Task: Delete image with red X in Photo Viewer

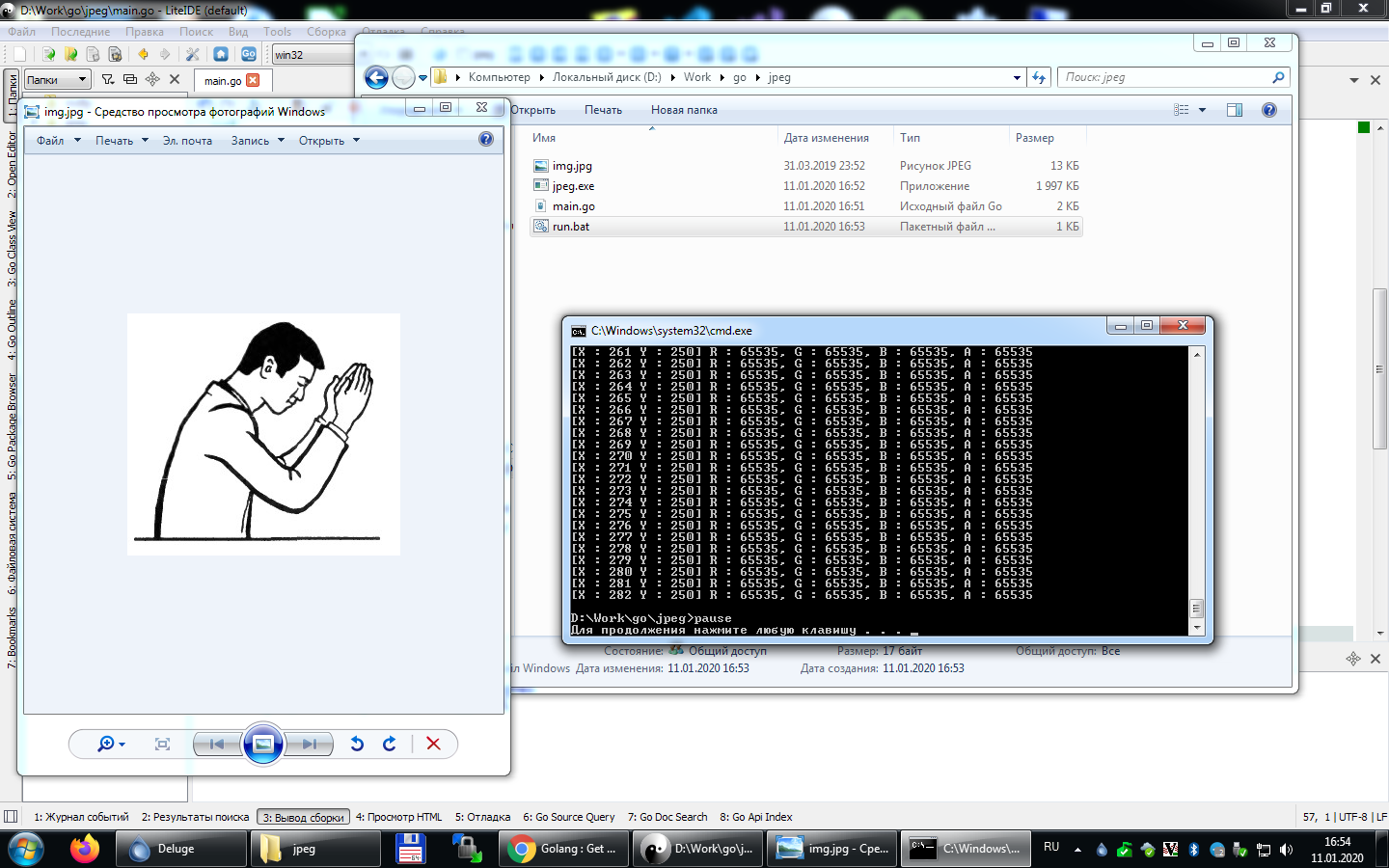Action: [433, 744]
